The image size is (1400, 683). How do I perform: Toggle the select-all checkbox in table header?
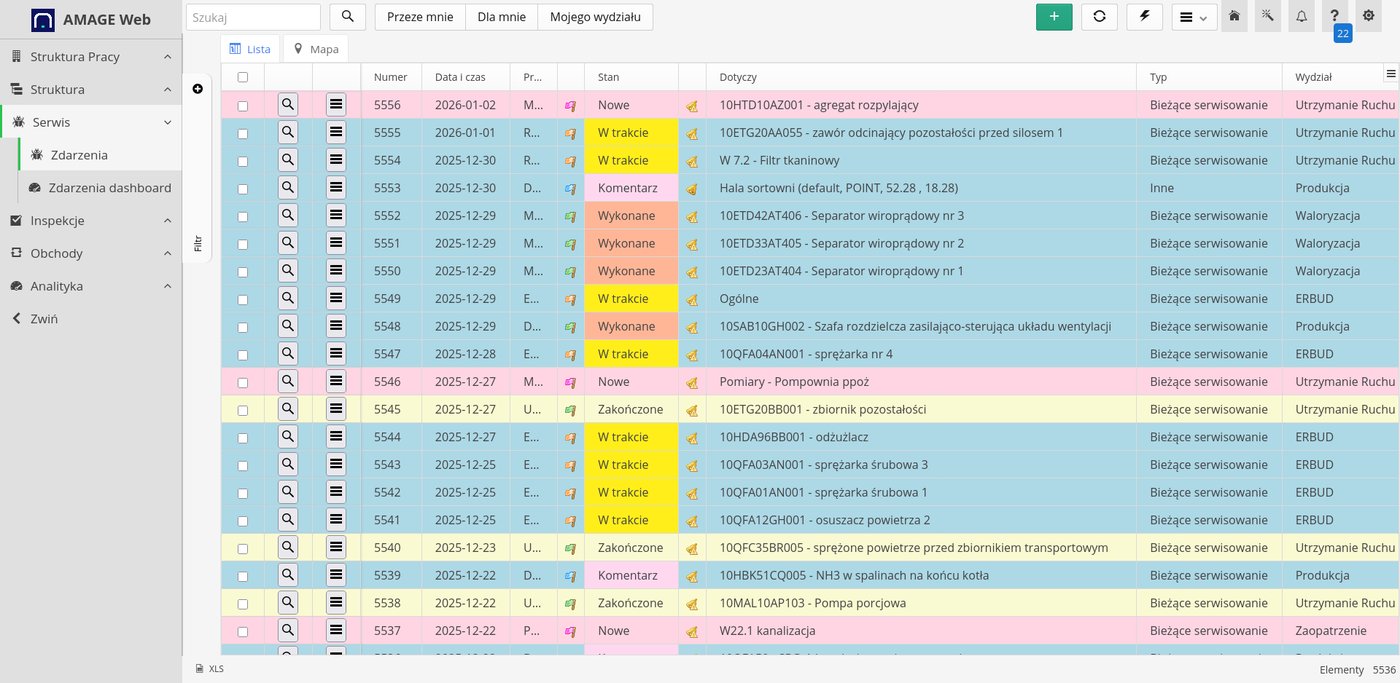[x=242, y=77]
